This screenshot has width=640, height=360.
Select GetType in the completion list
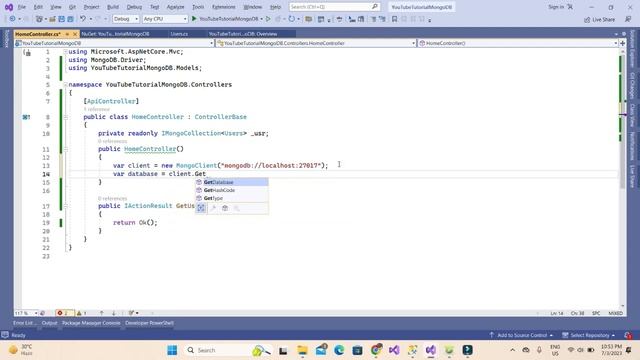click(x=231, y=198)
